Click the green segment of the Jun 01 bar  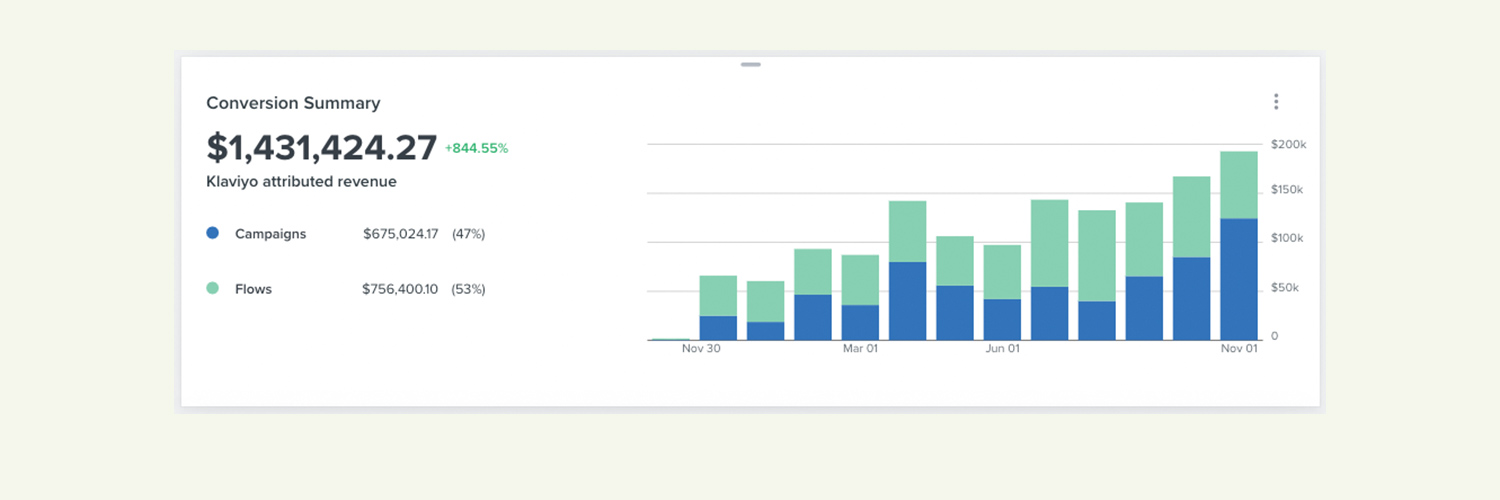(1002, 272)
